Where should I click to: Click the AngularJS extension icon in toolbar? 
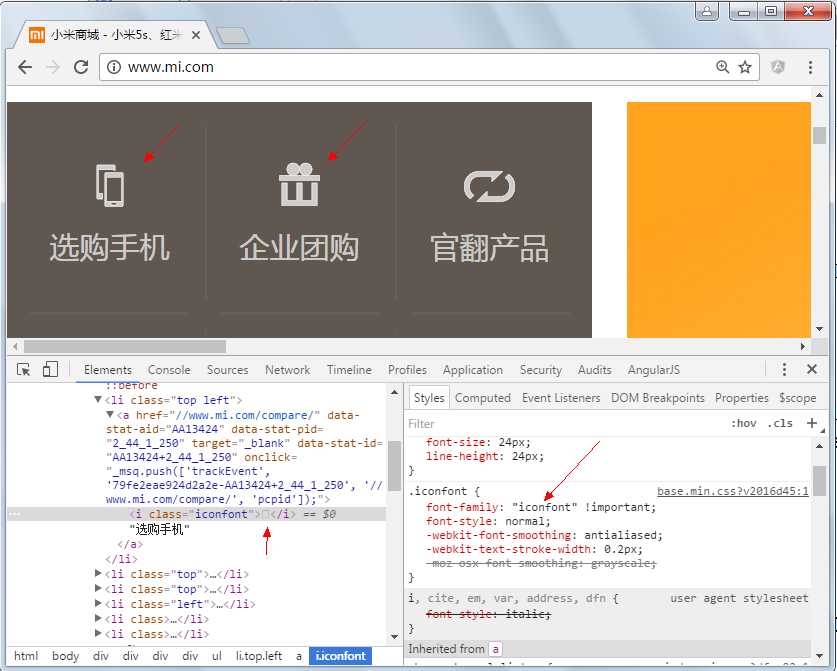778,67
